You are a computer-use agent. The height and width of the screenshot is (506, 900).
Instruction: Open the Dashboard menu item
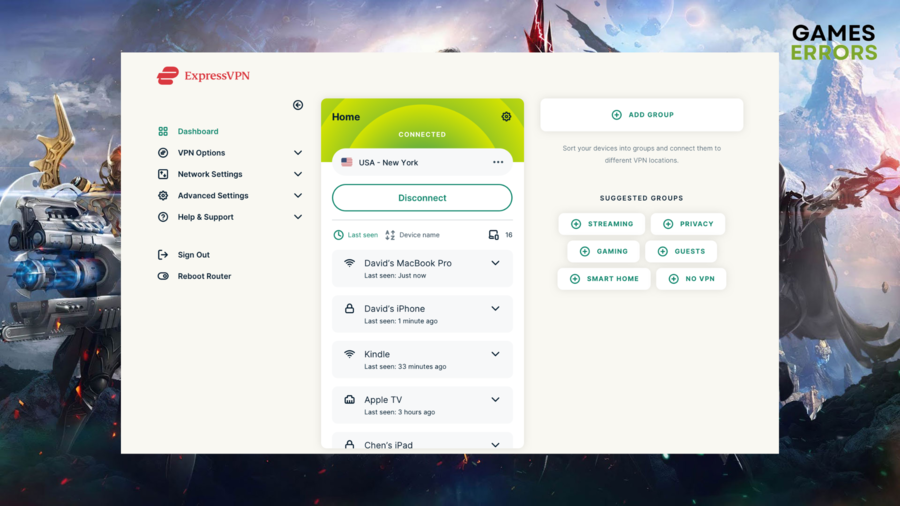tap(198, 131)
